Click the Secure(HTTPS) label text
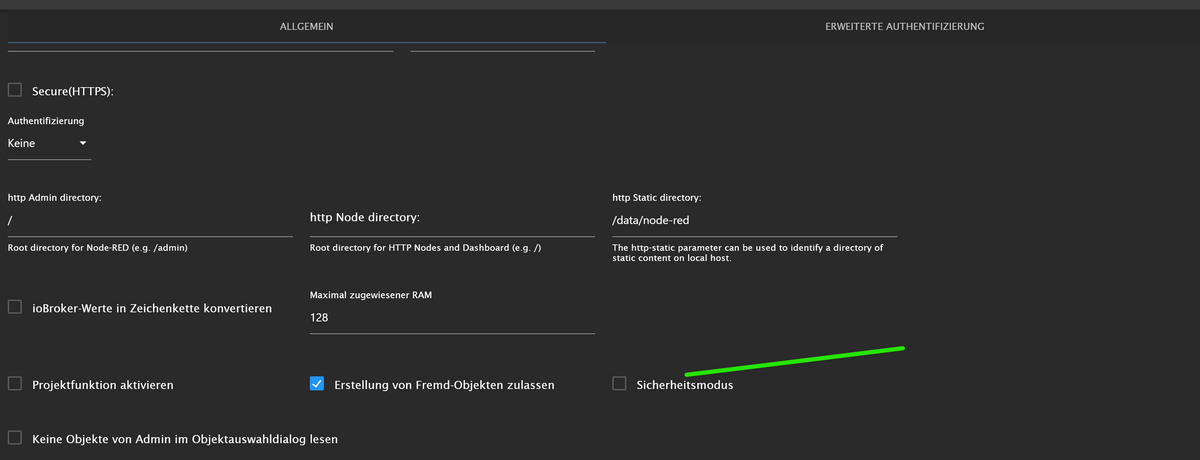1200x460 pixels. click(73, 92)
